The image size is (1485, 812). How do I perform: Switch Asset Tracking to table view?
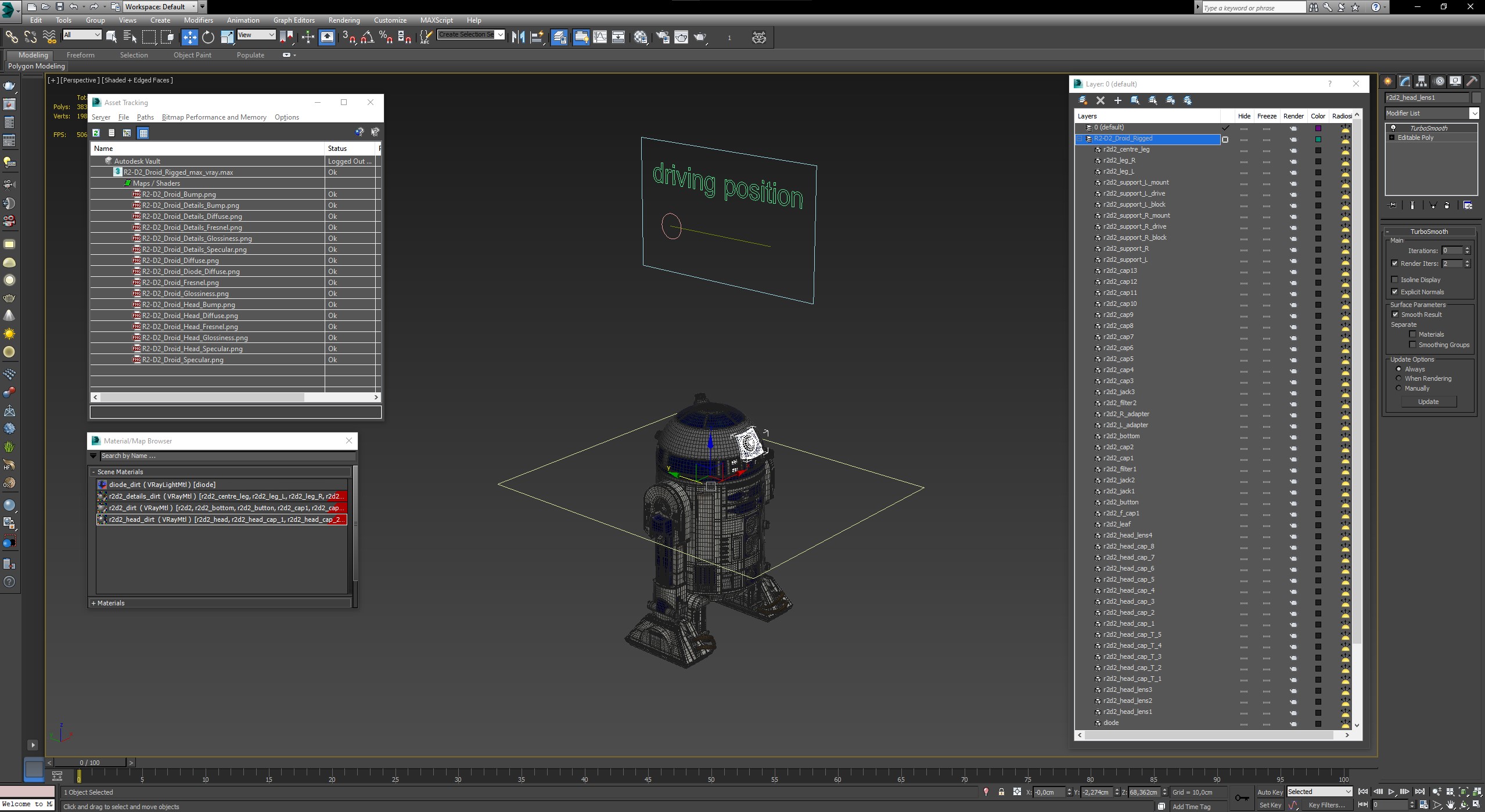pyautogui.click(x=143, y=133)
